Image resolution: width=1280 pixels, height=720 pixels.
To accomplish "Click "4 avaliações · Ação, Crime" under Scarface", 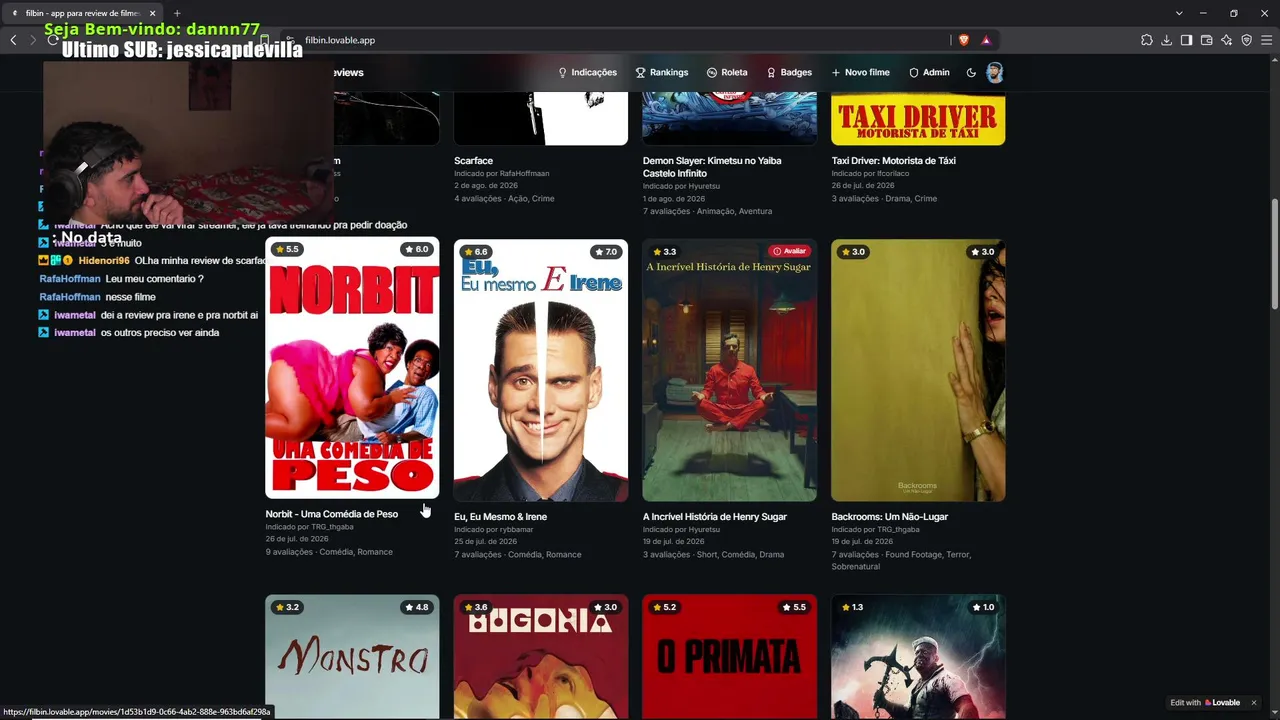I will pos(504,199).
